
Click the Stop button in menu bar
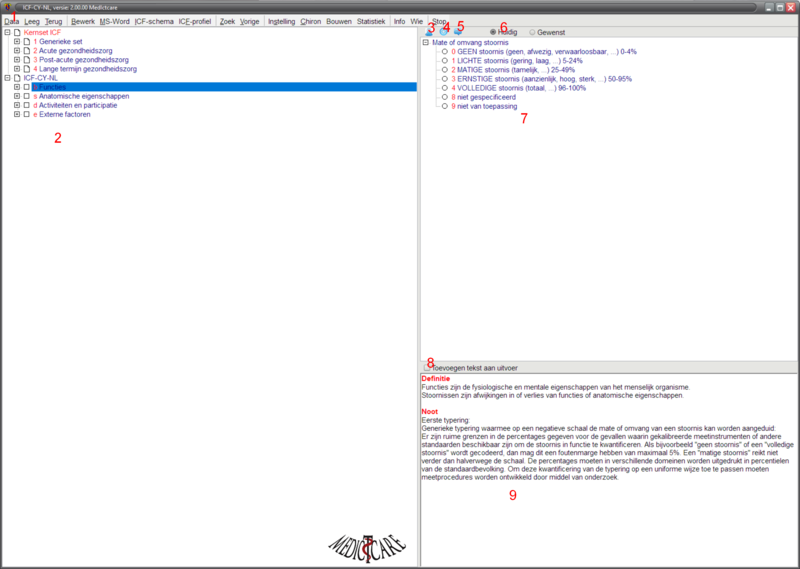click(x=439, y=20)
